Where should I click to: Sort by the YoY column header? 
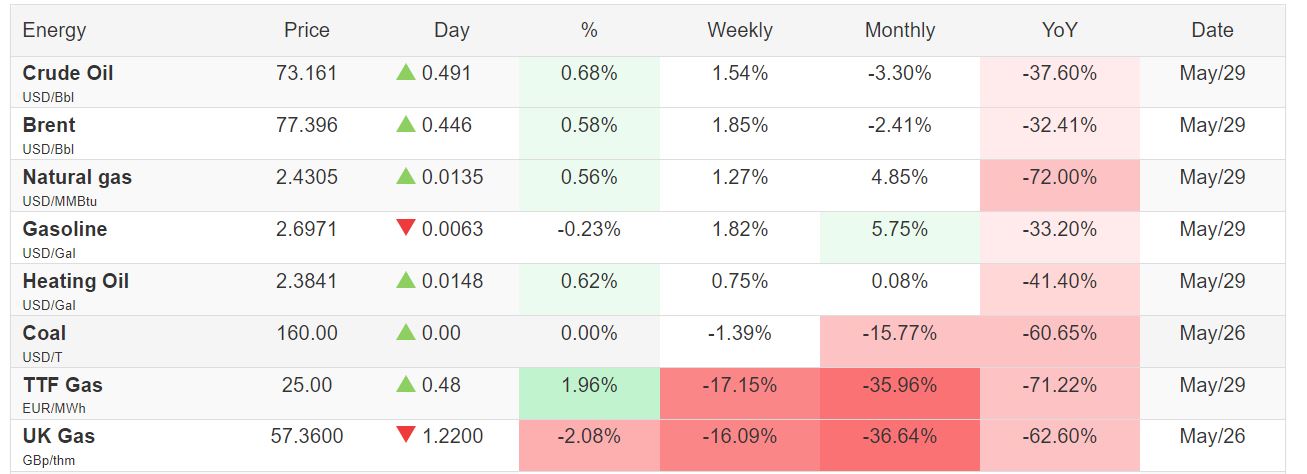(x=1059, y=30)
